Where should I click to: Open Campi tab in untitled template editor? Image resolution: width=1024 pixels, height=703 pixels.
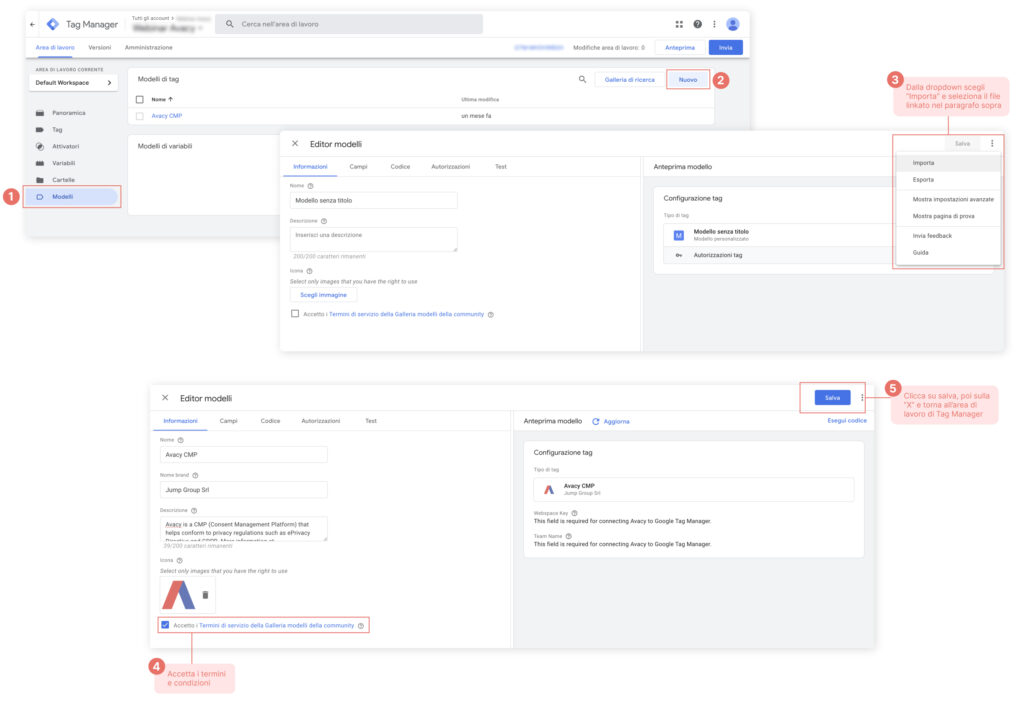(359, 167)
